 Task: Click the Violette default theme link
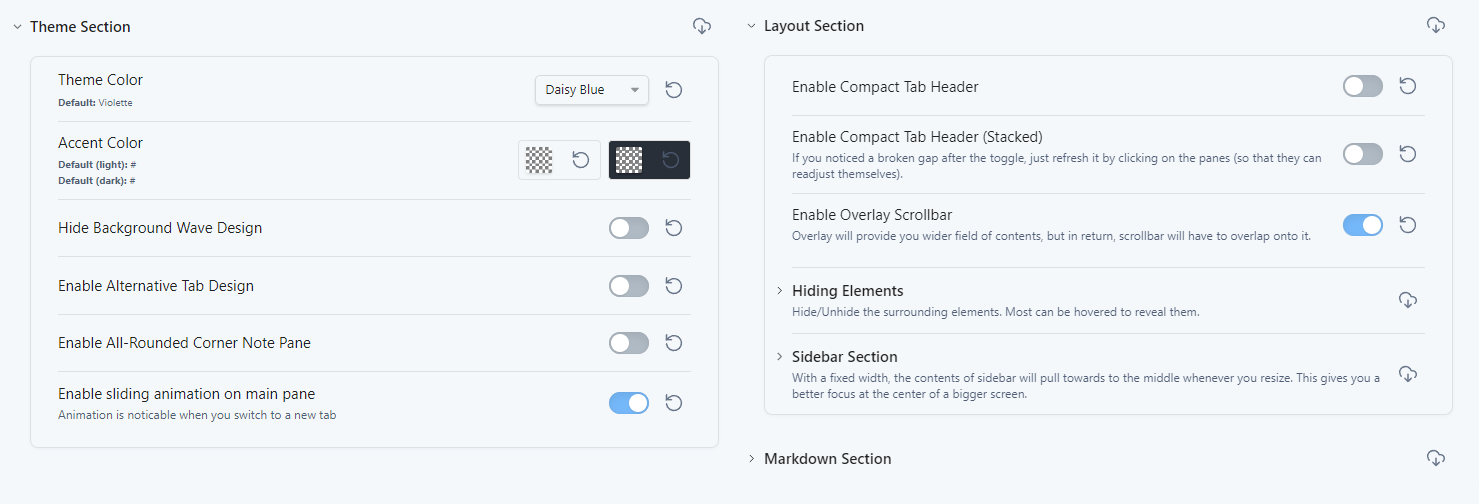point(115,102)
